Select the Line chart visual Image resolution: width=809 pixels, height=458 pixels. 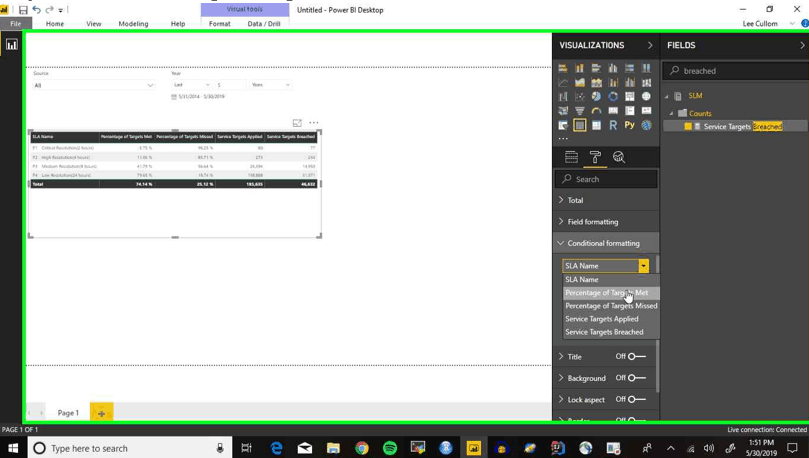click(563, 83)
